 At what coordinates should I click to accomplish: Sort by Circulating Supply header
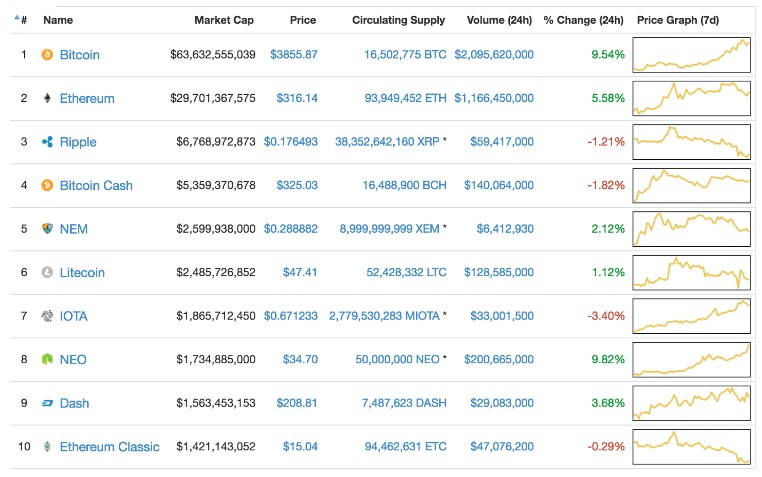coord(398,20)
